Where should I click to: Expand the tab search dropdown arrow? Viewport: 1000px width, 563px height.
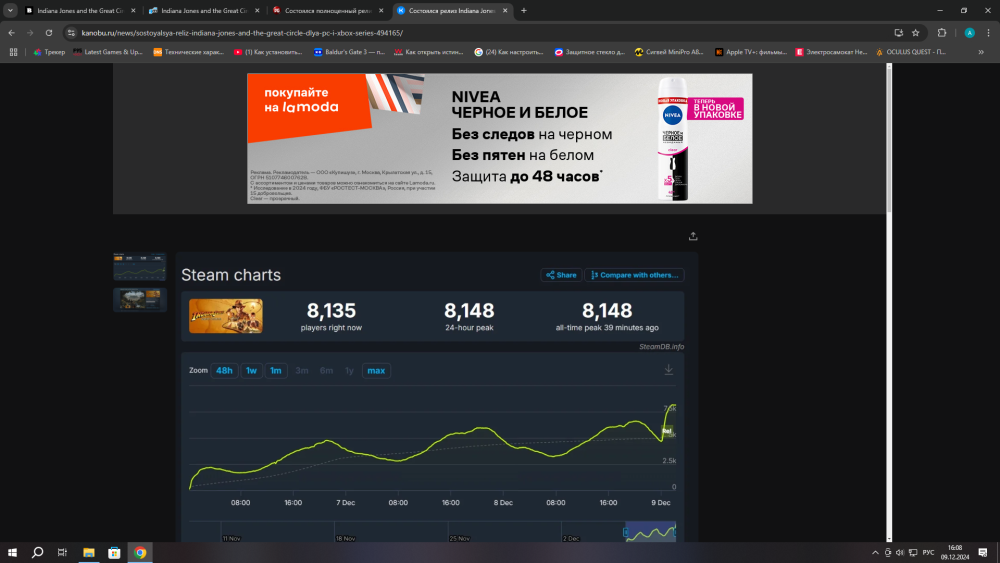click(12, 10)
